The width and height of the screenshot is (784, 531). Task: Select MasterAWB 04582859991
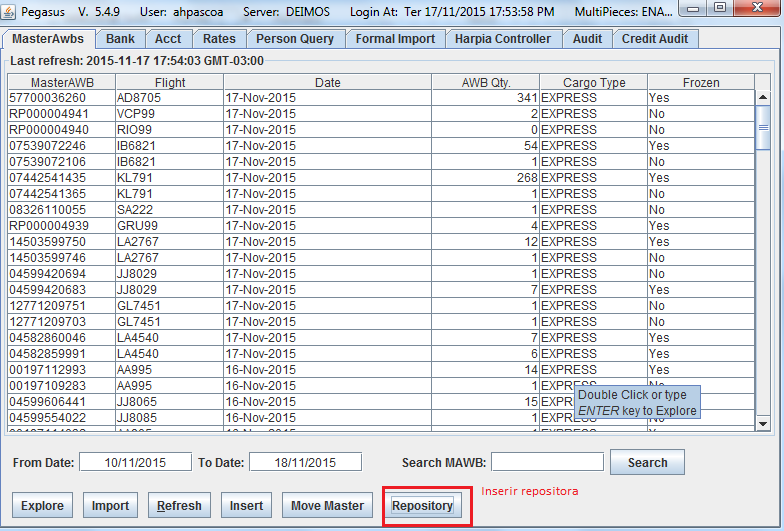tap(62, 354)
